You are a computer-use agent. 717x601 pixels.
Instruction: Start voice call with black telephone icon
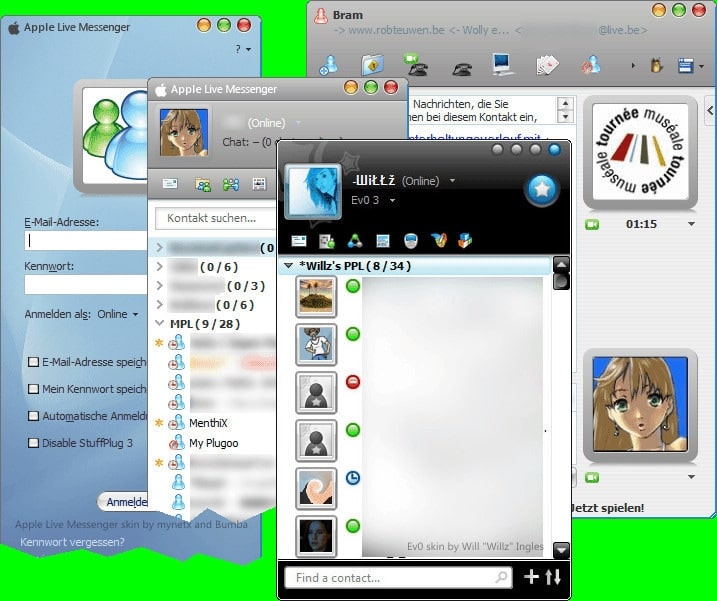point(462,69)
